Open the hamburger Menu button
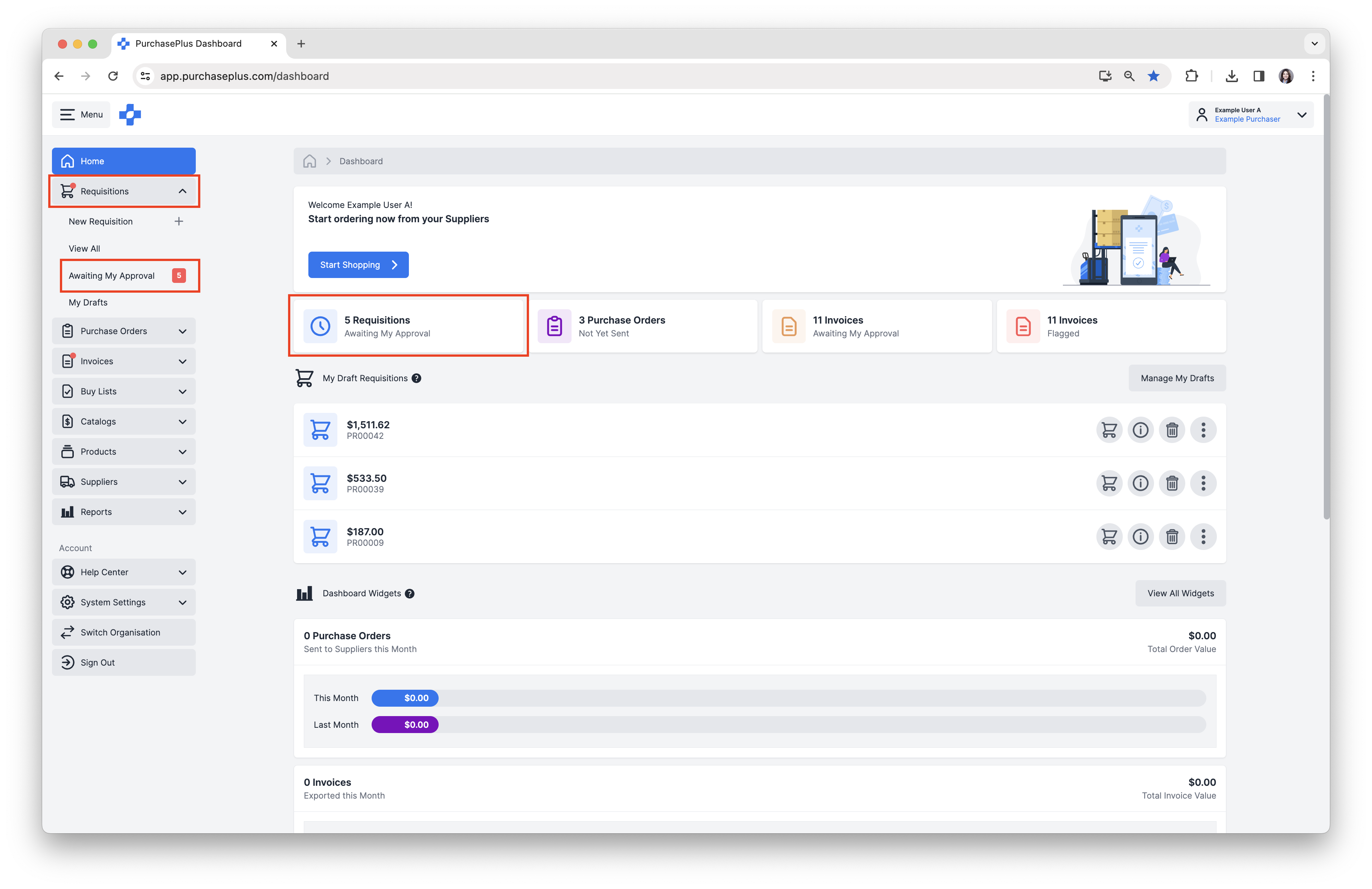 (81, 115)
